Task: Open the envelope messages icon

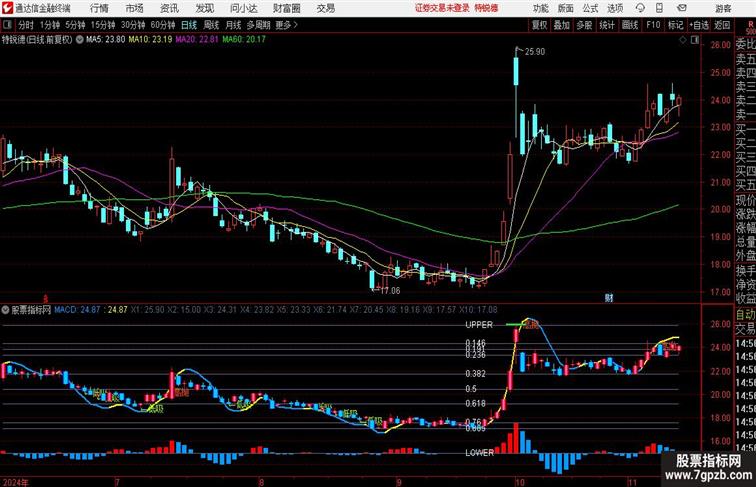Action: 682,8
